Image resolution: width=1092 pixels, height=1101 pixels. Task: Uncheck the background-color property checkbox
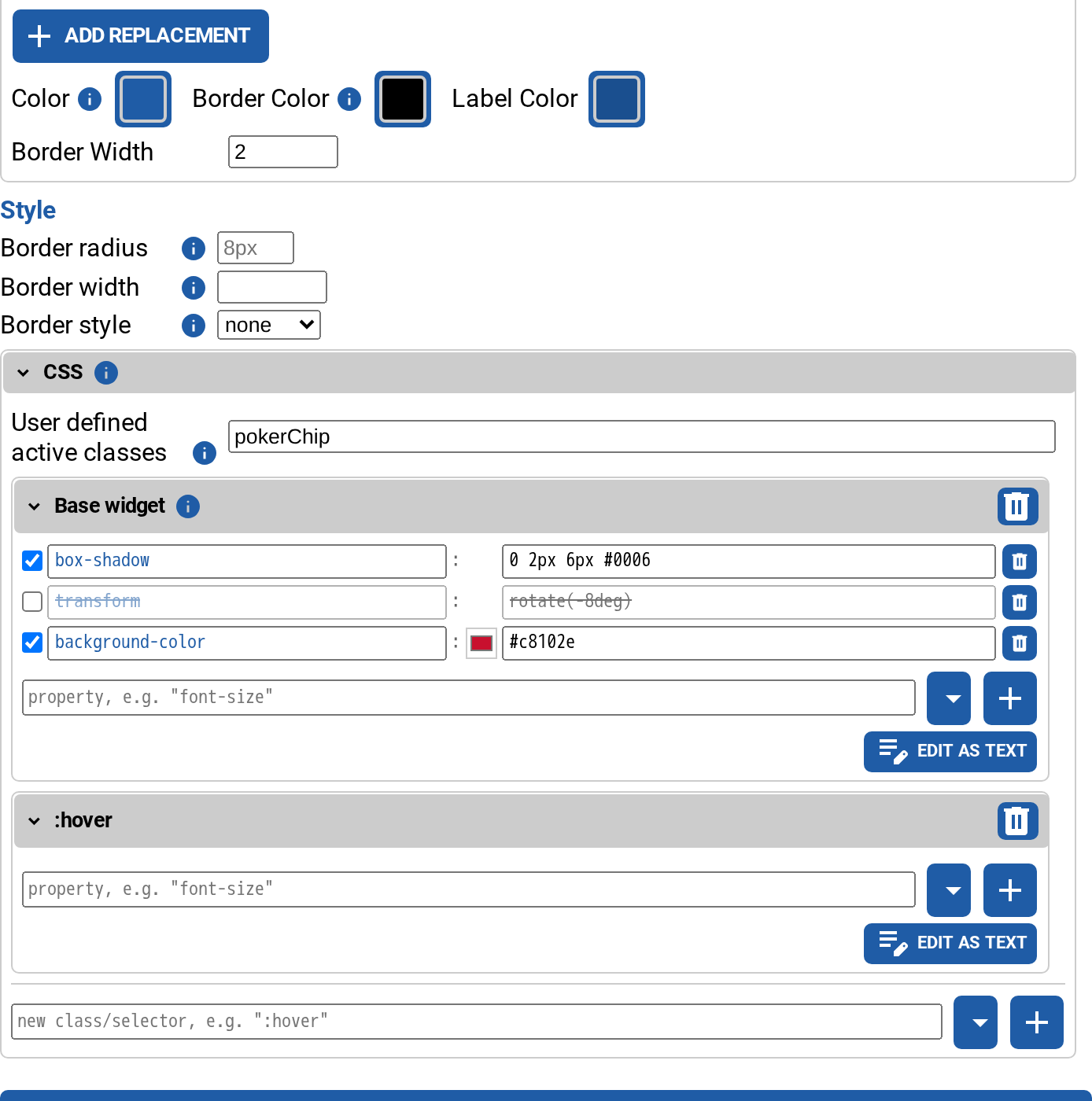coord(32,643)
